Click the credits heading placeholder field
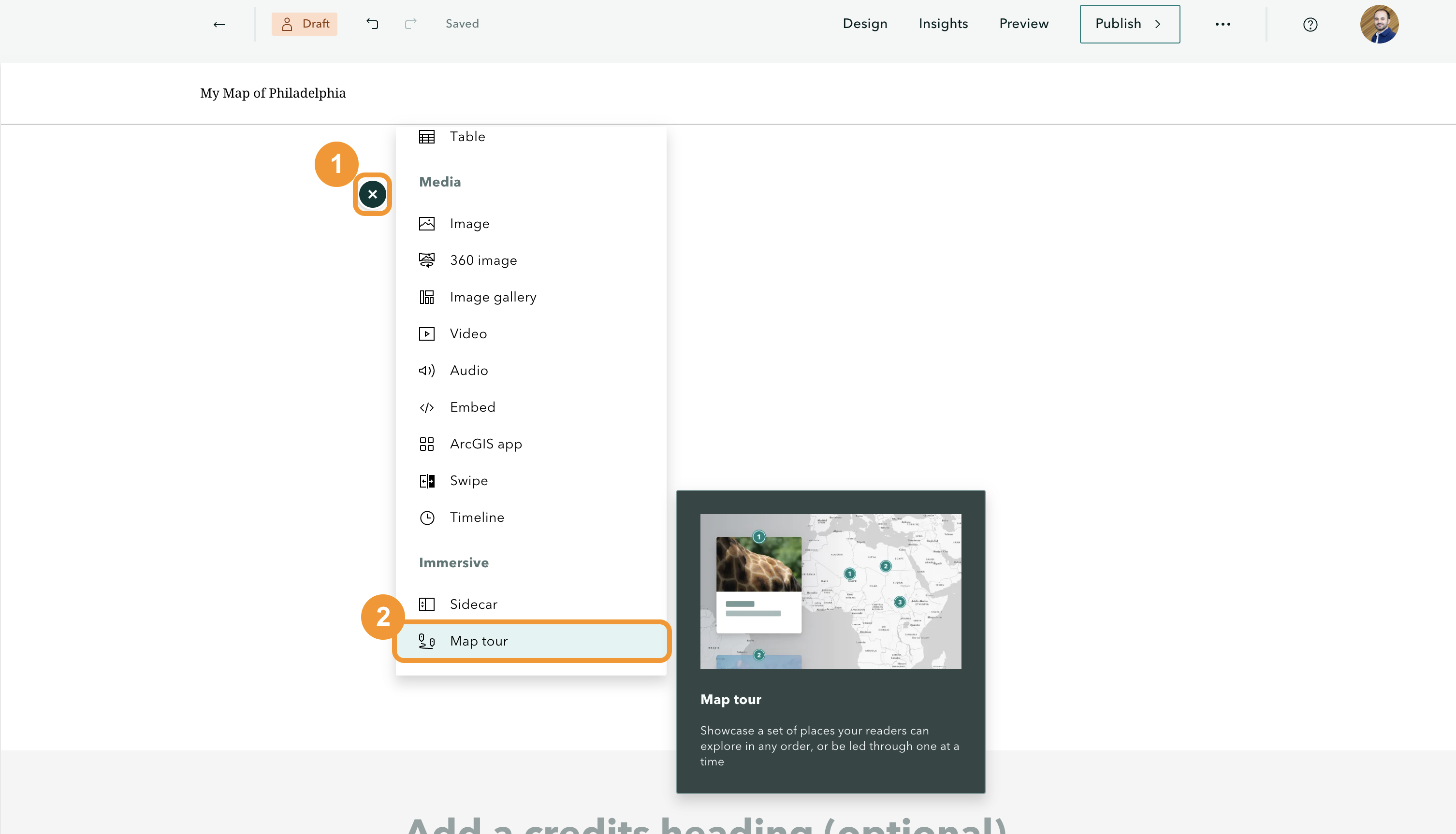 (x=706, y=826)
